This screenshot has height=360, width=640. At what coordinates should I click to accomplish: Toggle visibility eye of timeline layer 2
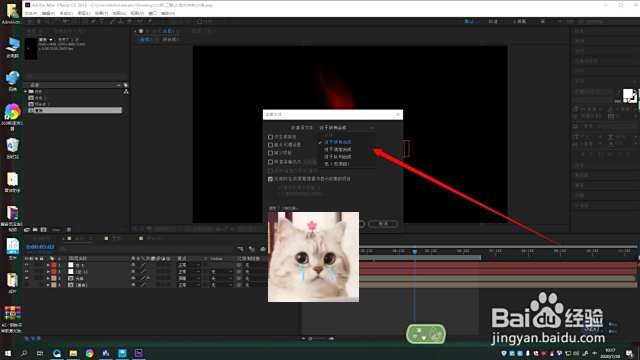click(x=27, y=272)
